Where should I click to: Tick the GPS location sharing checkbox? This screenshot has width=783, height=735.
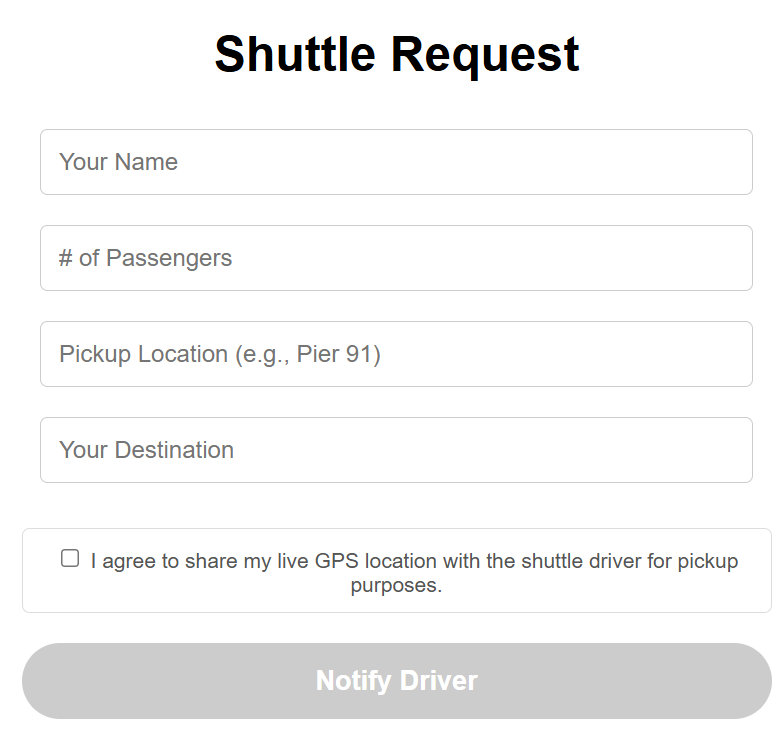pos(70,558)
